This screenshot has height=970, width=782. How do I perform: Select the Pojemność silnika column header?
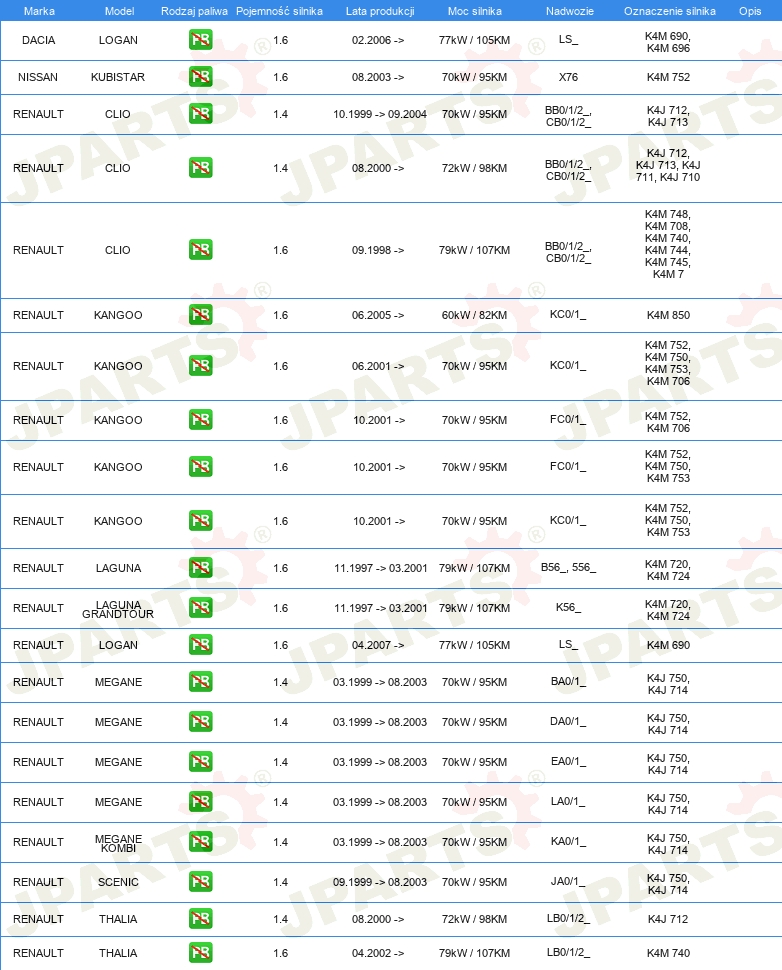pos(280,11)
